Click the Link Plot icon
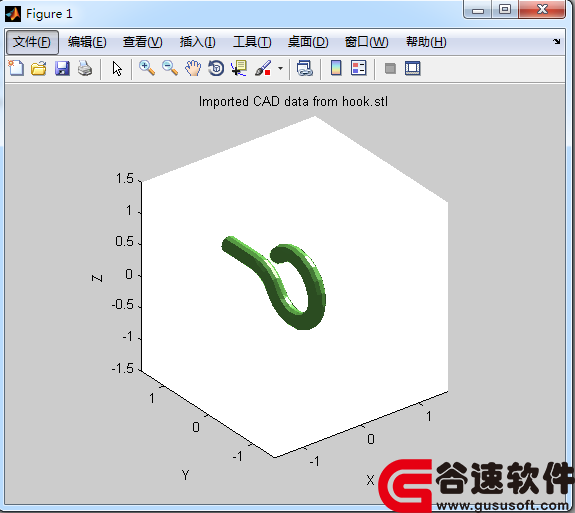This screenshot has height=513, width=575. [x=305, y=68]
